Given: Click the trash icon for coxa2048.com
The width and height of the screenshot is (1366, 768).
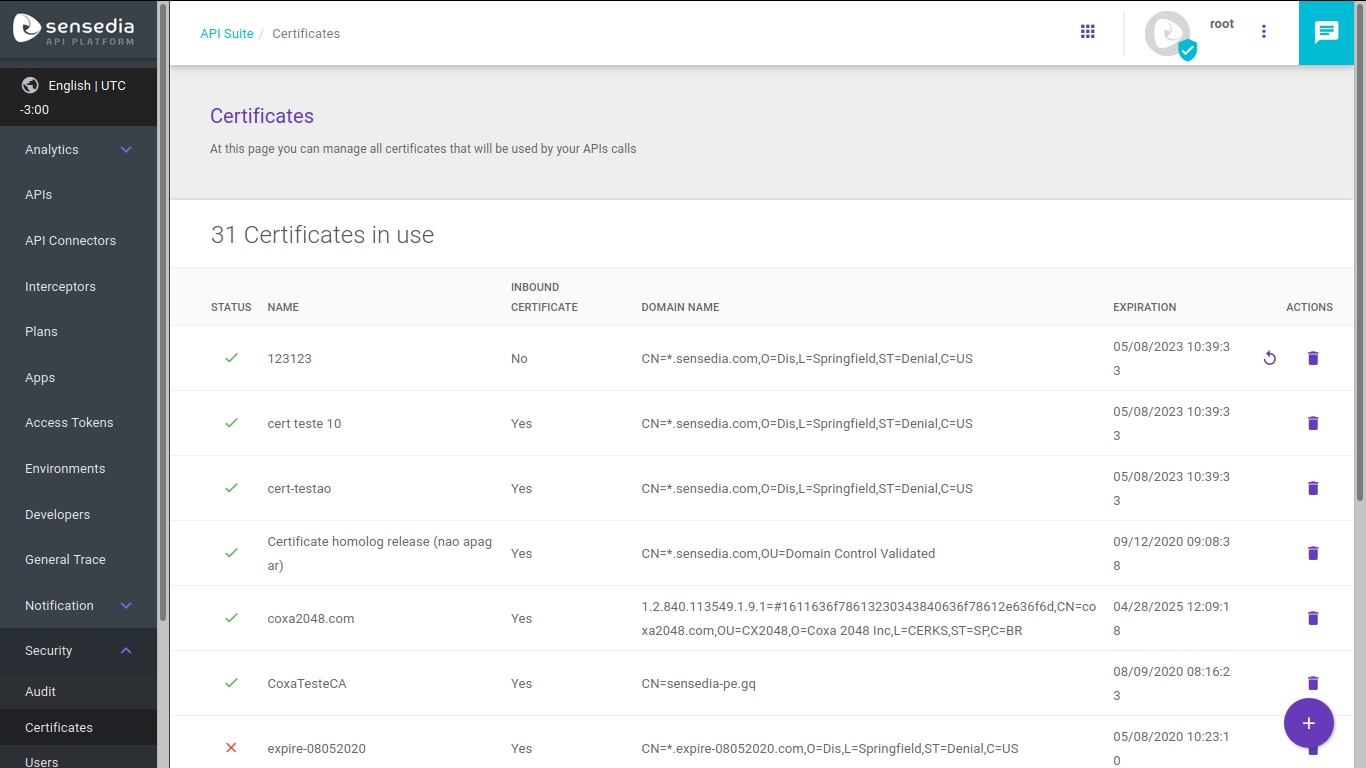Looking at the screenshot, I should click(x=1313, y=618).
